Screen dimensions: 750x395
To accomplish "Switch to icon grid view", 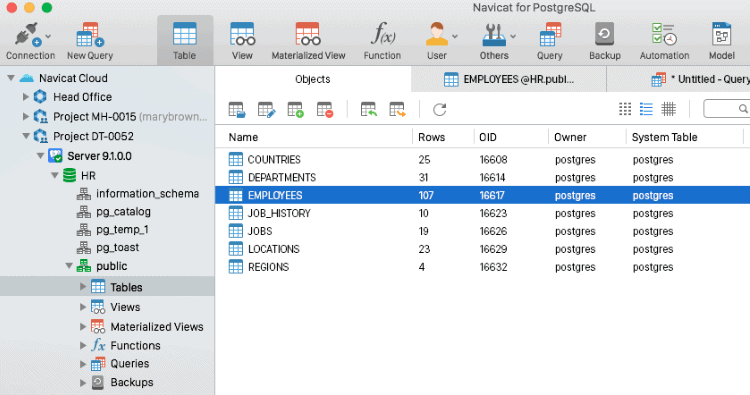I will [625, 109].
